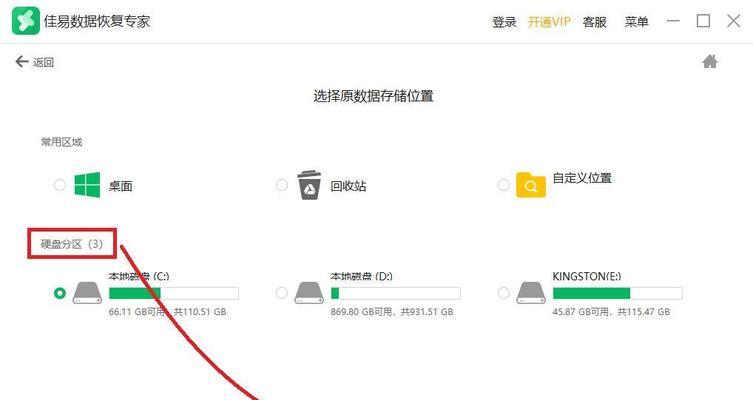Select the 桌面 radio button
The width and height of the screenshot is (753, 400).
pyautogui.click(x=60, y=185)
